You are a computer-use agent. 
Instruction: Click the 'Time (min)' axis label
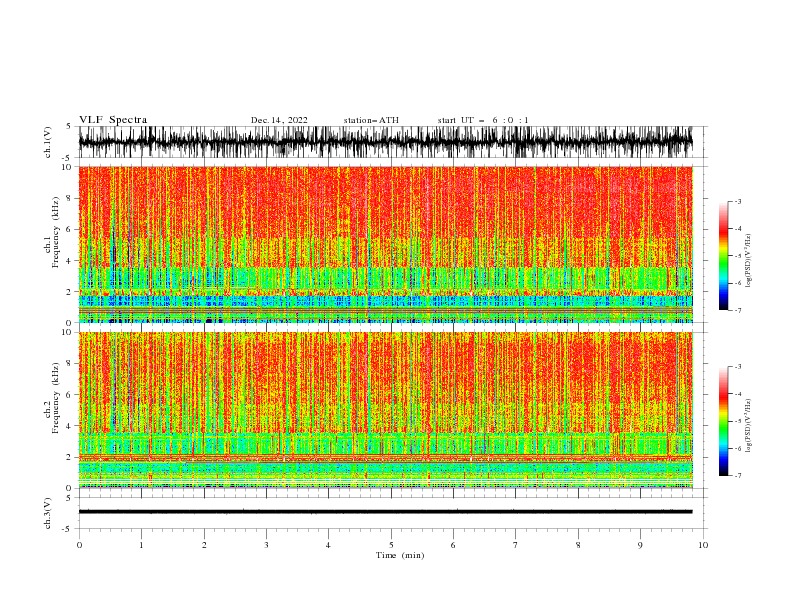[x=400, y=555]
